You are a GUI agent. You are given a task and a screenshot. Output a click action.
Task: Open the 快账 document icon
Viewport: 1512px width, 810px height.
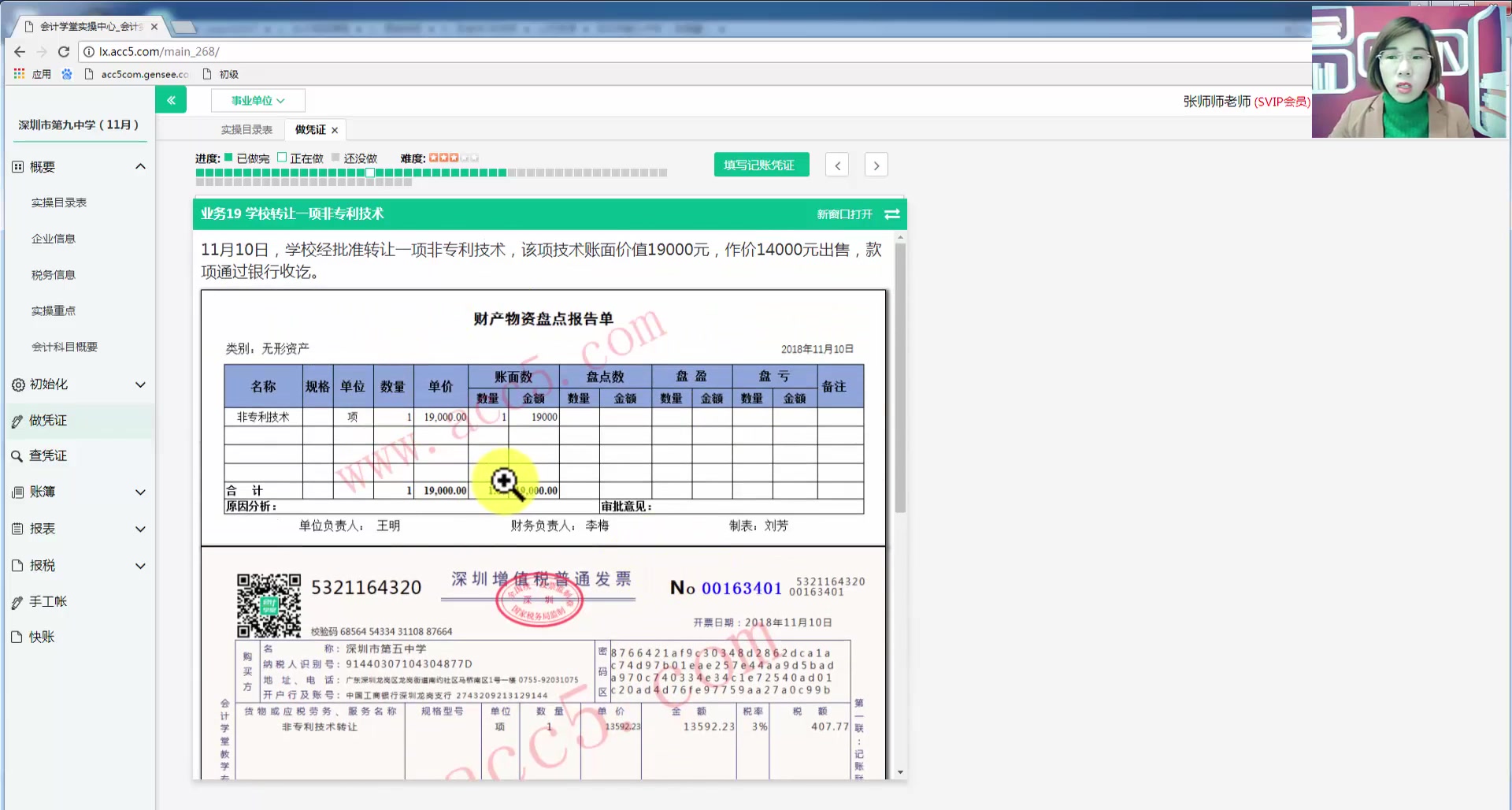tap(17, 637)
